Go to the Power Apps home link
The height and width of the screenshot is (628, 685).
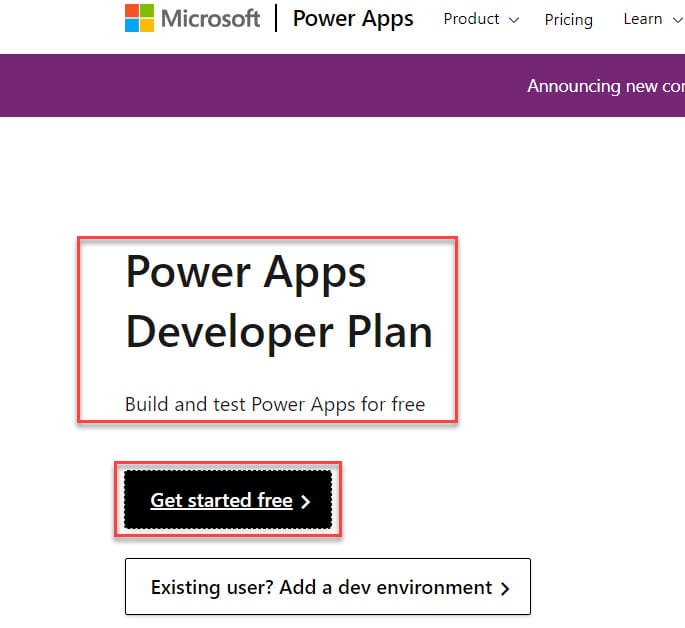[353, 18]
